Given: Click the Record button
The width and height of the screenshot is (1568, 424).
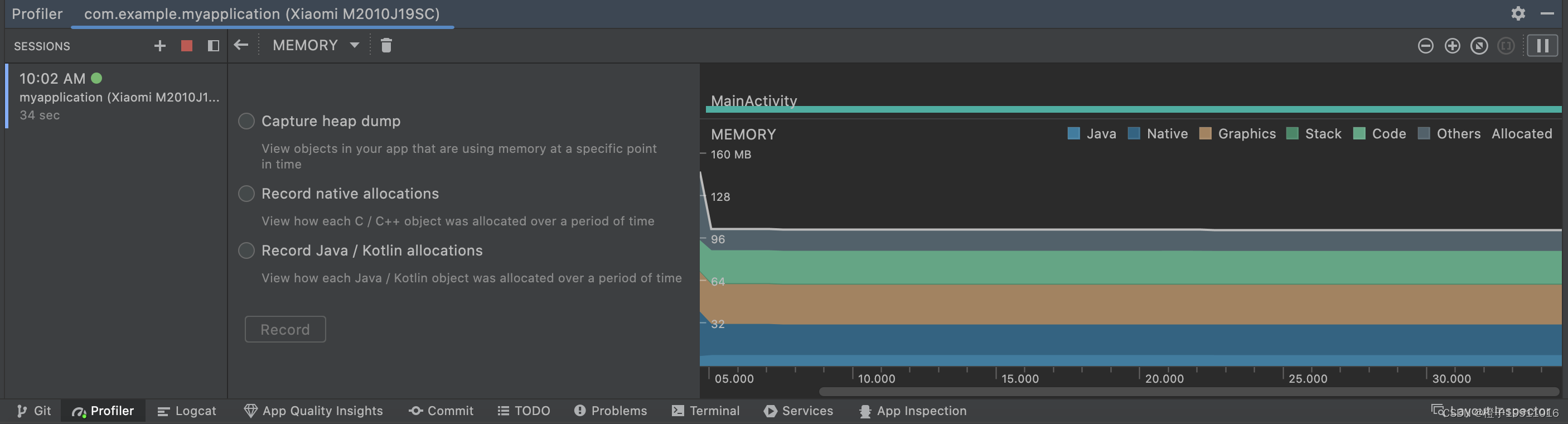Looking at the screenshot, I should pyautogui.click(x=285, y=329).
